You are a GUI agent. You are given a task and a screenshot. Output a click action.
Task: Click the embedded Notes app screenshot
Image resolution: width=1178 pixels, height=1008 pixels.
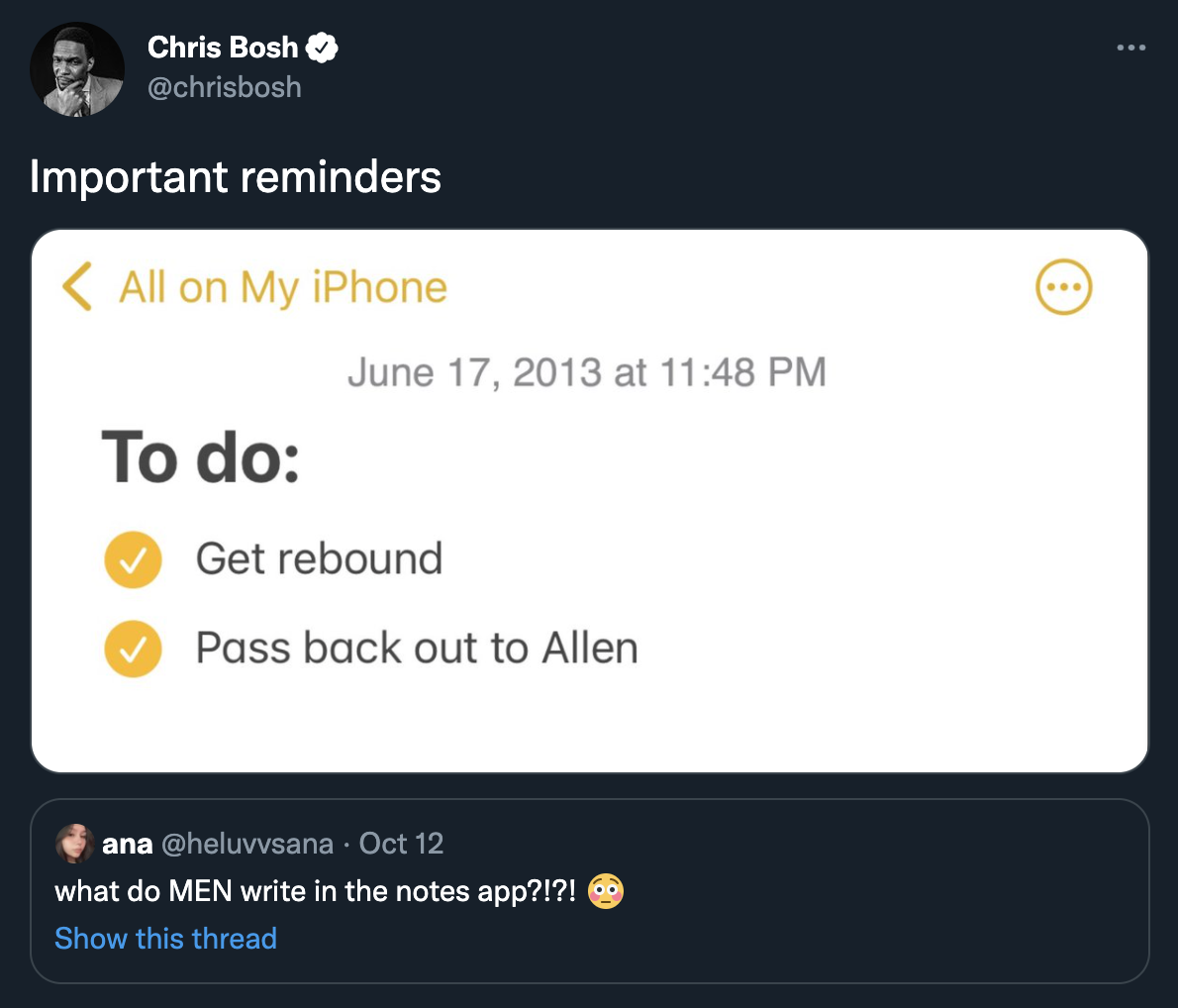click(x=589, y=500)
